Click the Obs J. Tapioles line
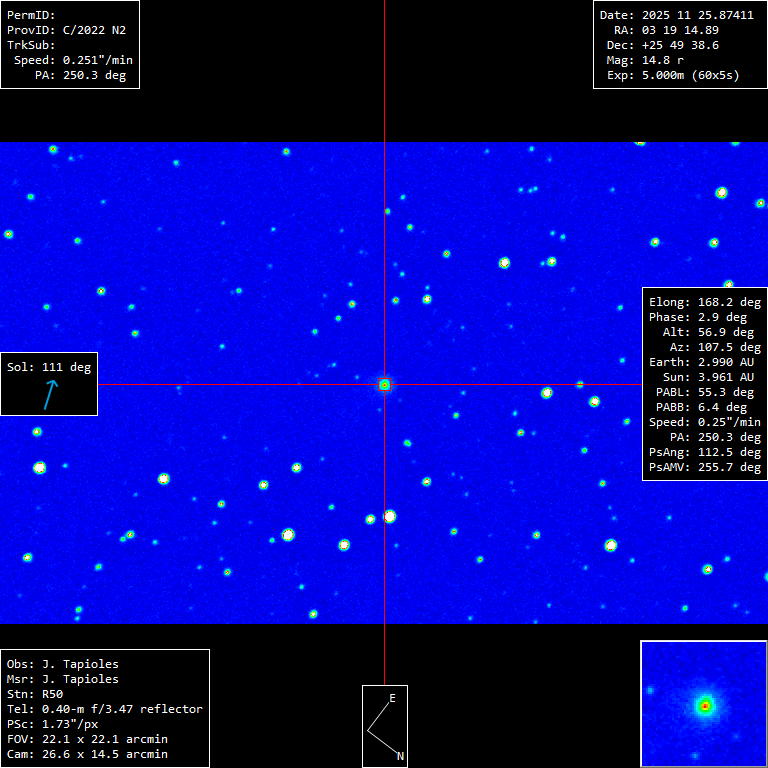 click(x=62, y=664)
